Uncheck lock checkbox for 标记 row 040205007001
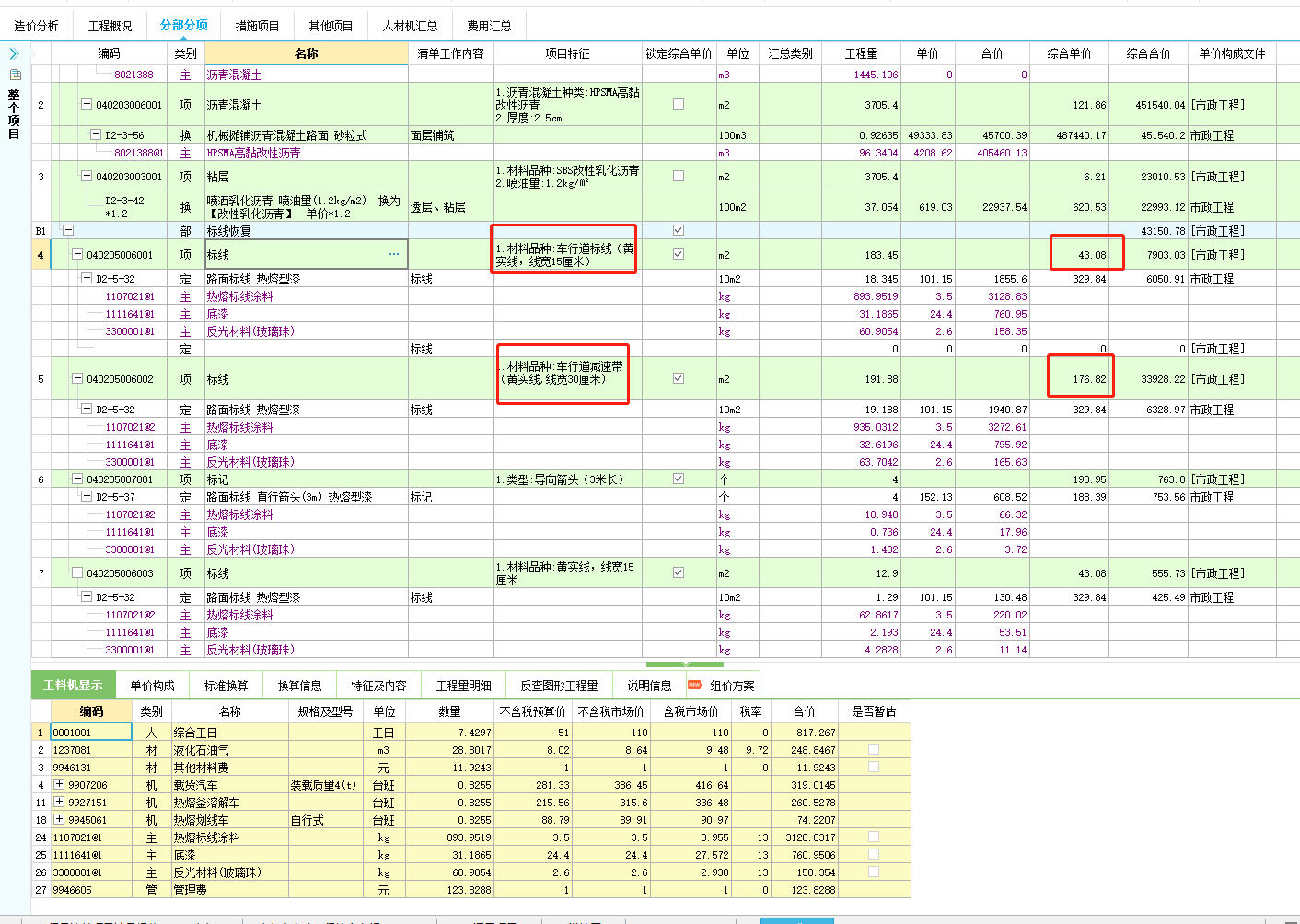The height and width of the screenshot is (924, 1300). pos(679,479)
